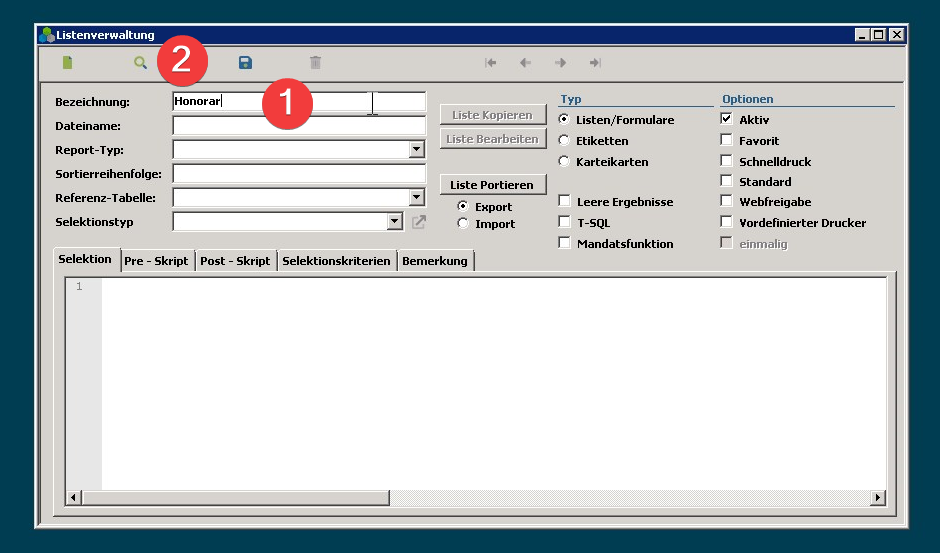Click the Liste Kopieren button
940x553 pixels.
coord(493,115)
